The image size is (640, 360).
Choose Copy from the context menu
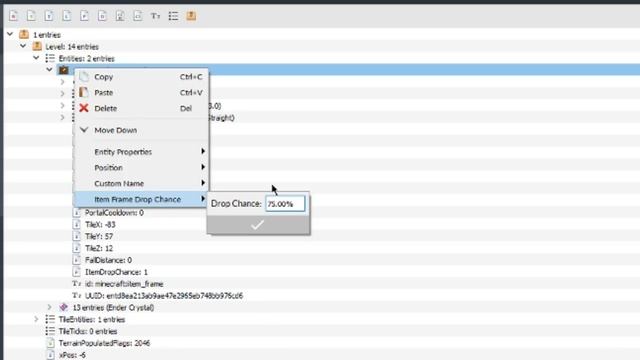141,77
